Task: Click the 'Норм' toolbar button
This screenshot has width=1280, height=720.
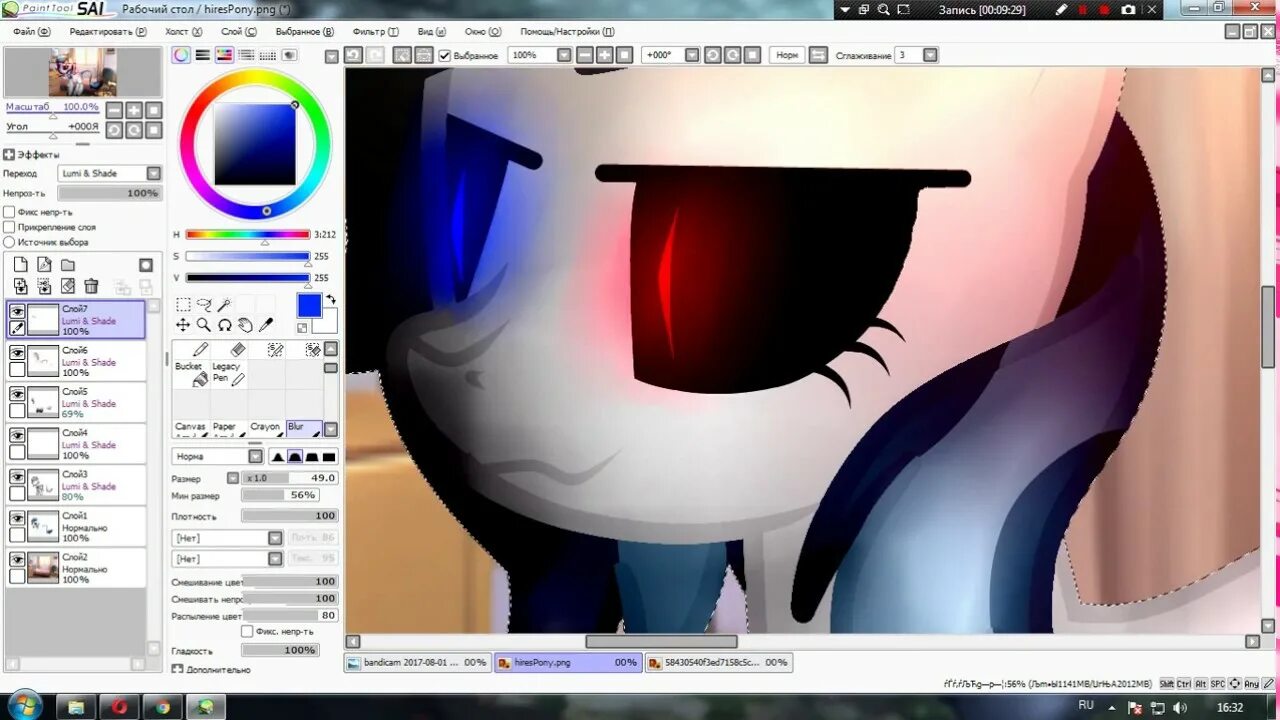Action: click(787, 55)
